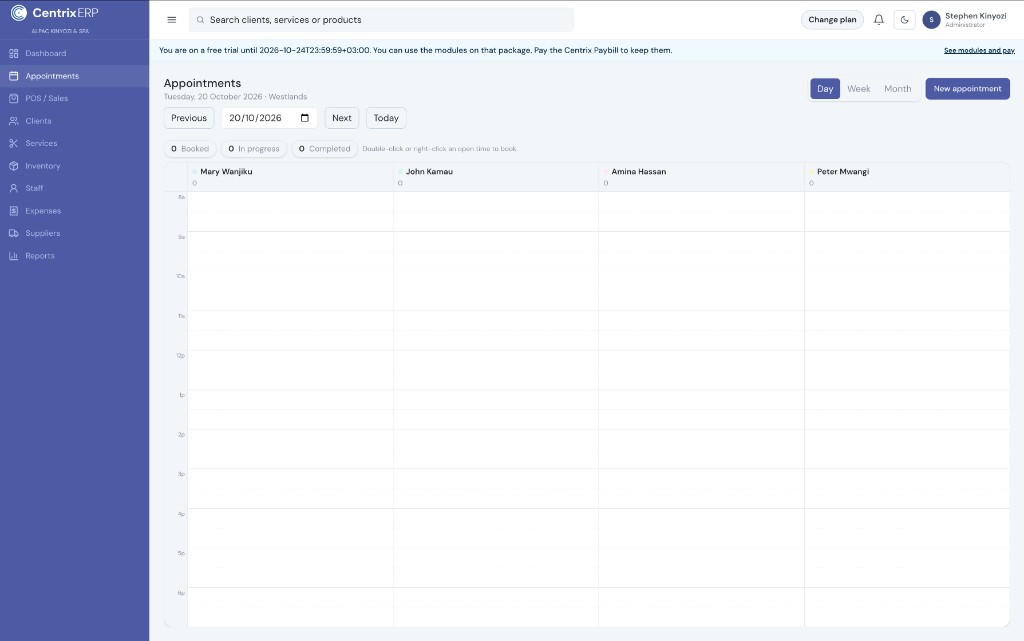The image size is (1024, 641).
Task: Click the Suppliers truck icon
Action: click(x=14, y=233)
